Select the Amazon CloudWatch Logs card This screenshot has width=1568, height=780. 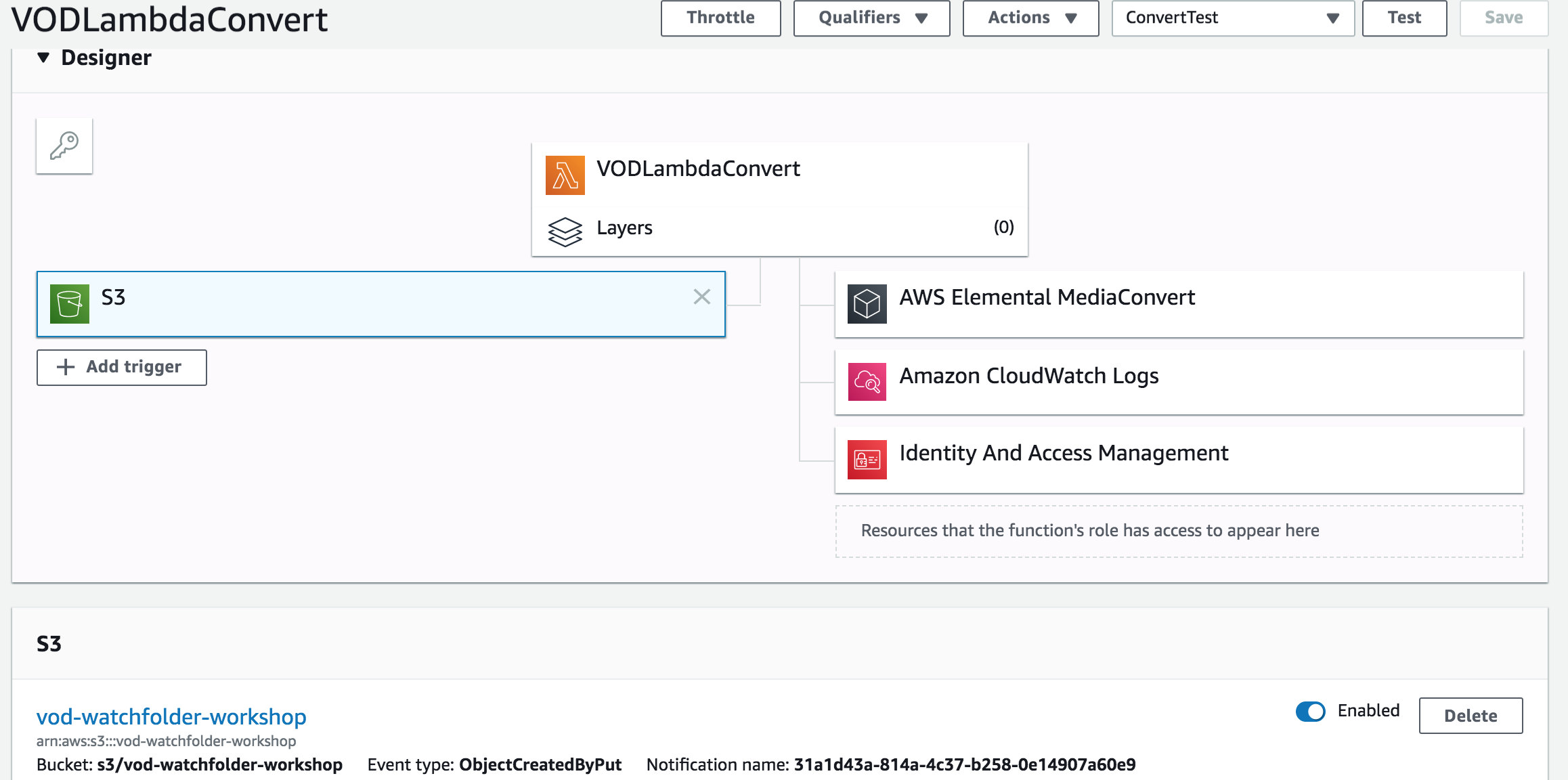tap(1179, 382)
